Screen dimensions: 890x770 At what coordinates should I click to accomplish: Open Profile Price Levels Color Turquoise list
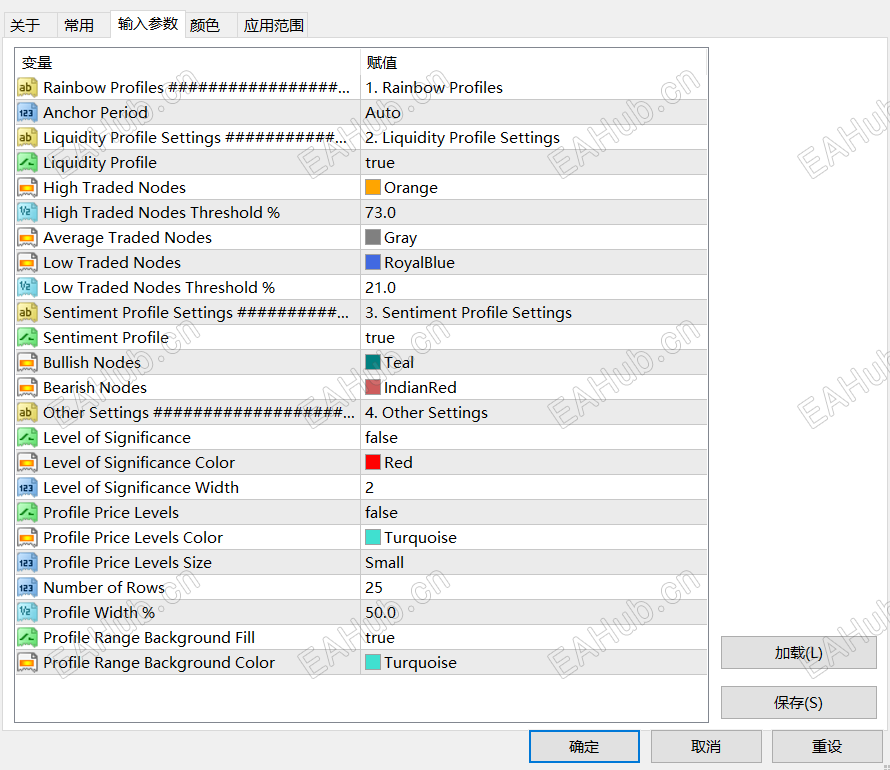pos(534,537)
